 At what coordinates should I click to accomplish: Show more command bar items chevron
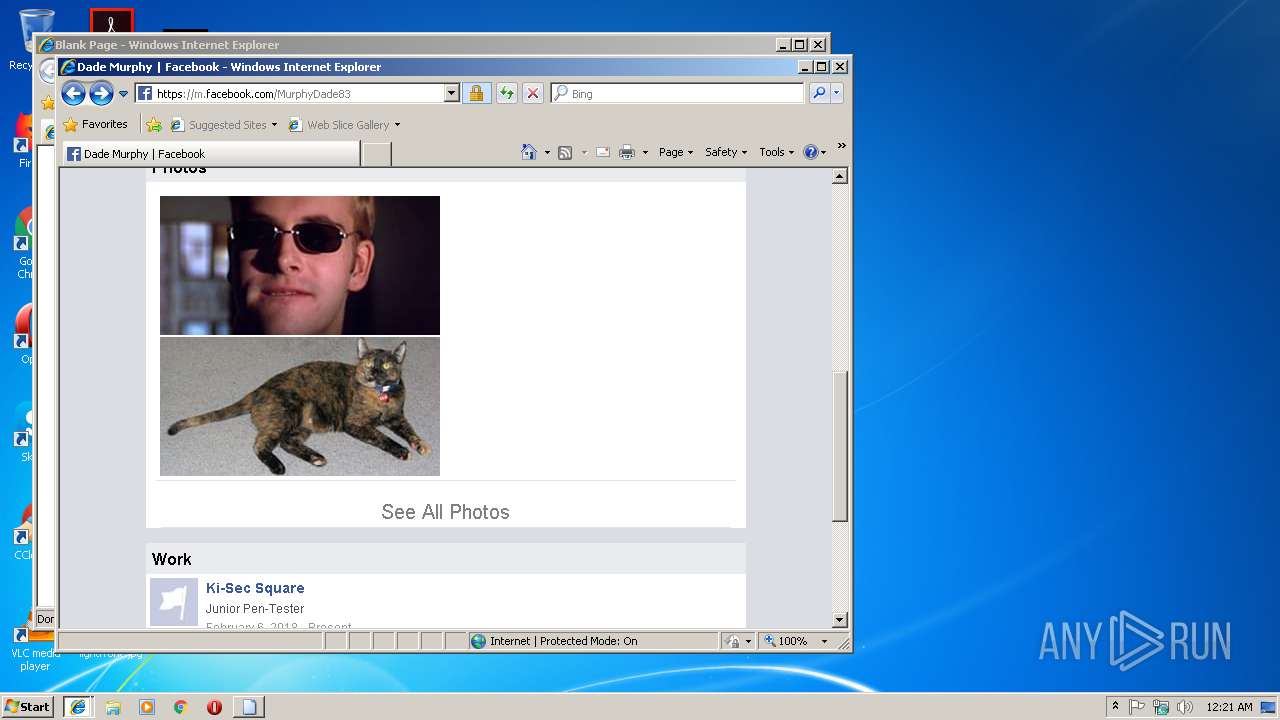tap(842, 146)
